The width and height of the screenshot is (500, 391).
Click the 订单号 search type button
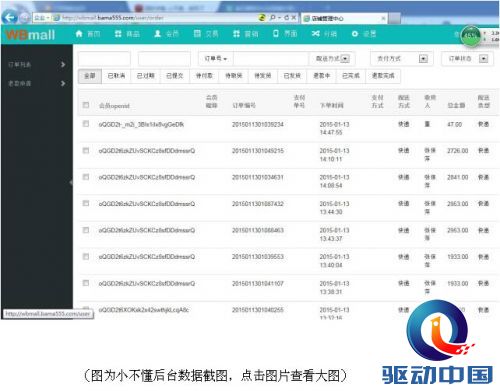click(216, 59)
